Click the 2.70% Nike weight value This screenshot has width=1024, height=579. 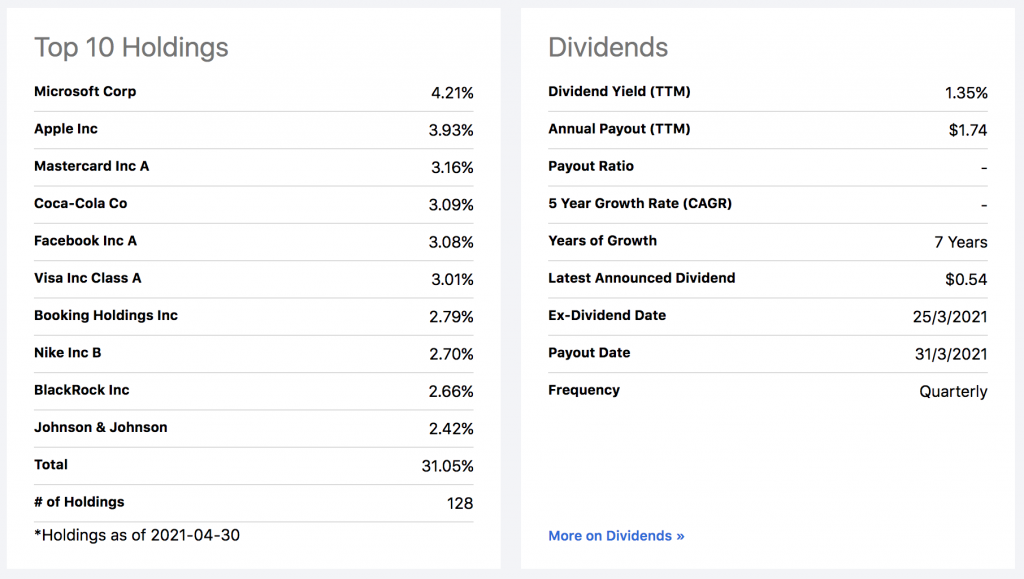(451, 354)
